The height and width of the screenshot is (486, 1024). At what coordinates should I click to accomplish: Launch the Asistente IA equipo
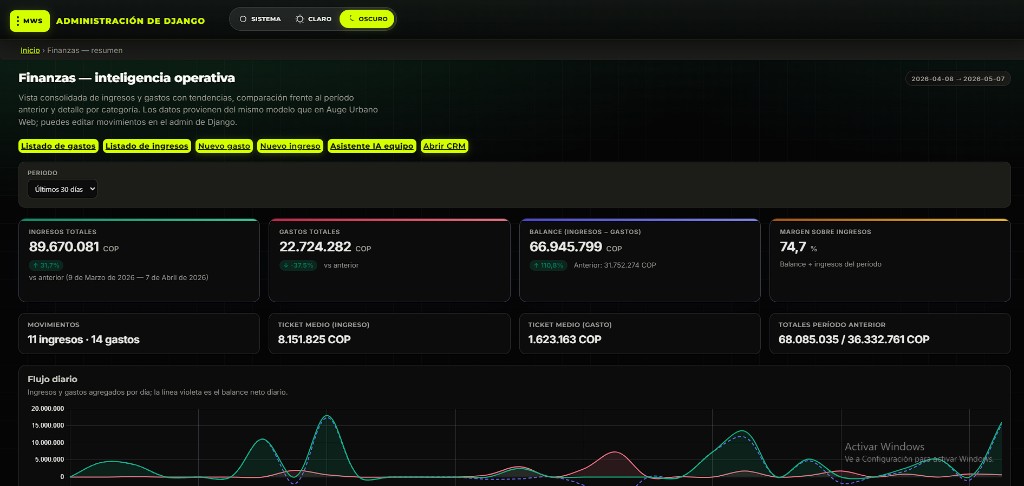(x=372, y=146)
